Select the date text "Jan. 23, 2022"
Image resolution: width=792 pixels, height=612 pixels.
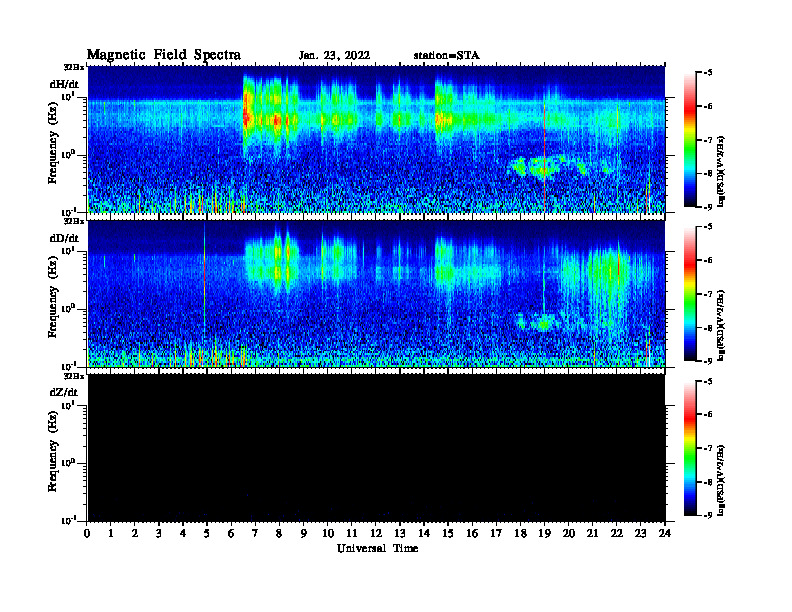point(334,56)
